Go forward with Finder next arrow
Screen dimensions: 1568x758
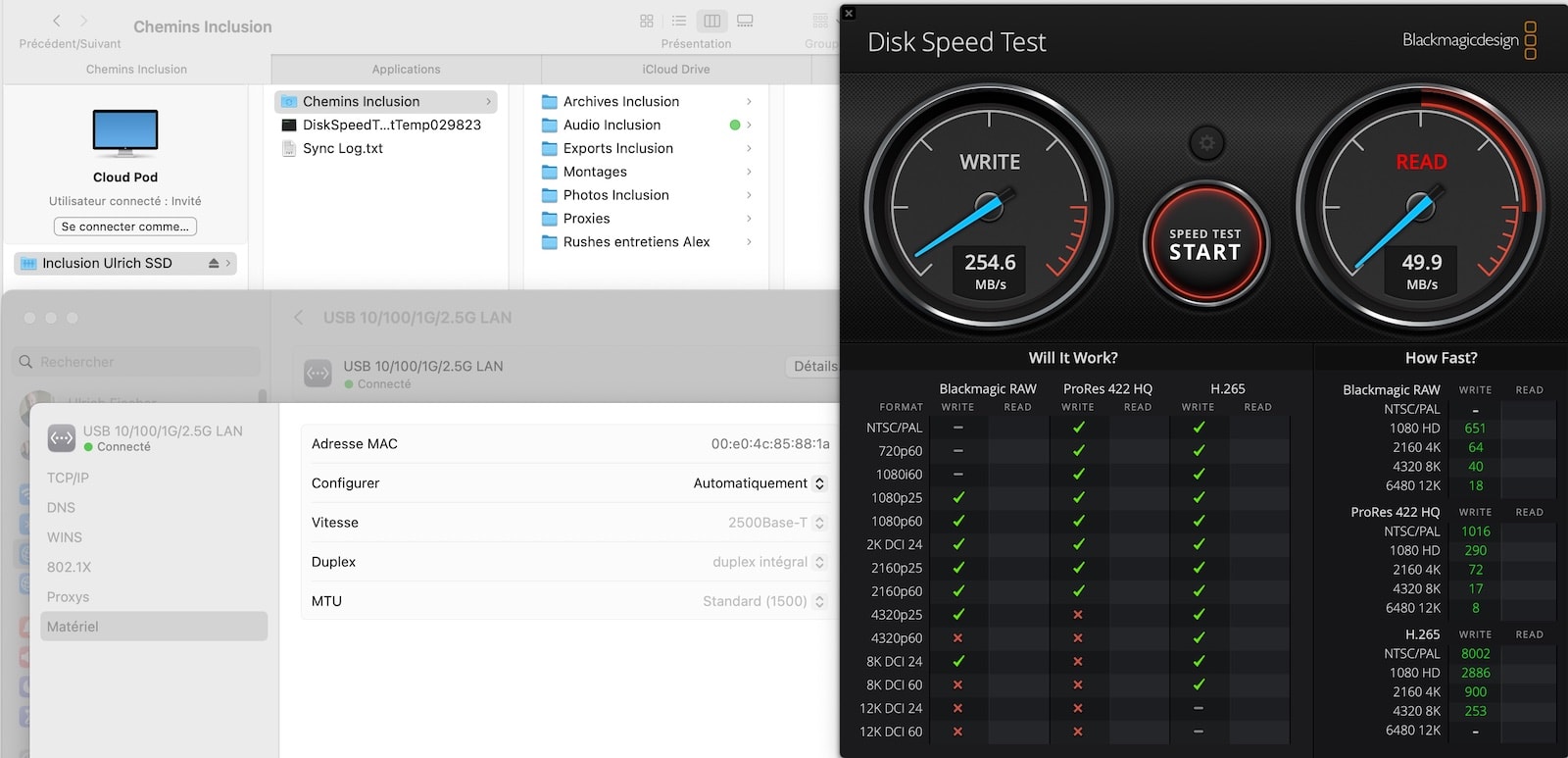tap(84, 21)
